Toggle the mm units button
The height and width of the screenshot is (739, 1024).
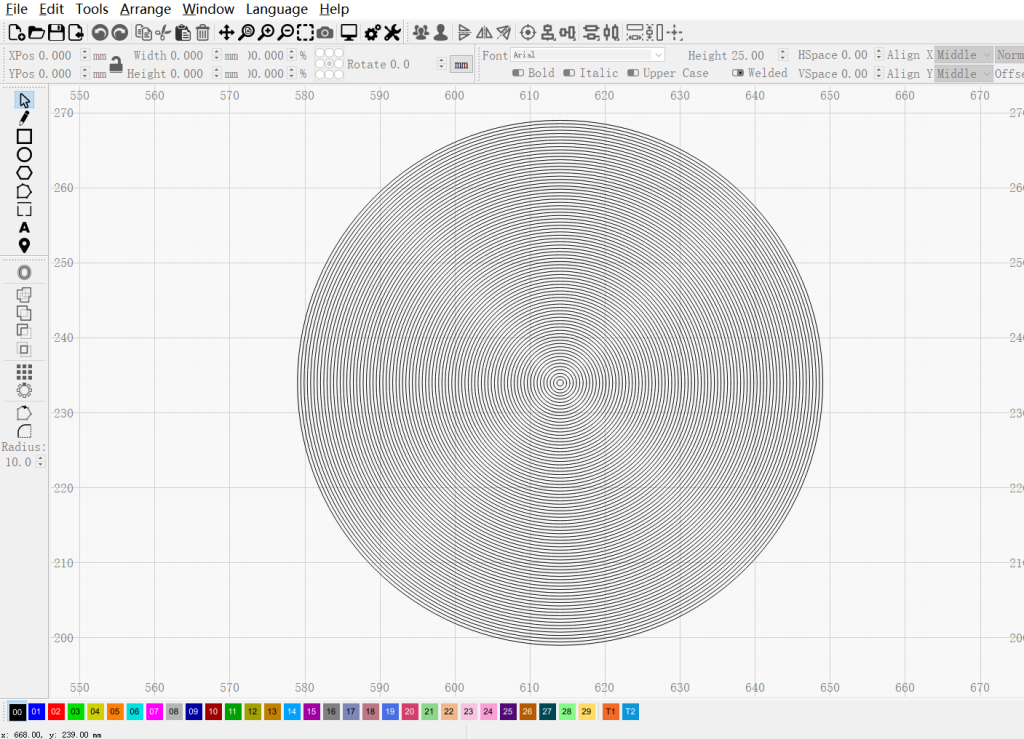coord(461,65)
